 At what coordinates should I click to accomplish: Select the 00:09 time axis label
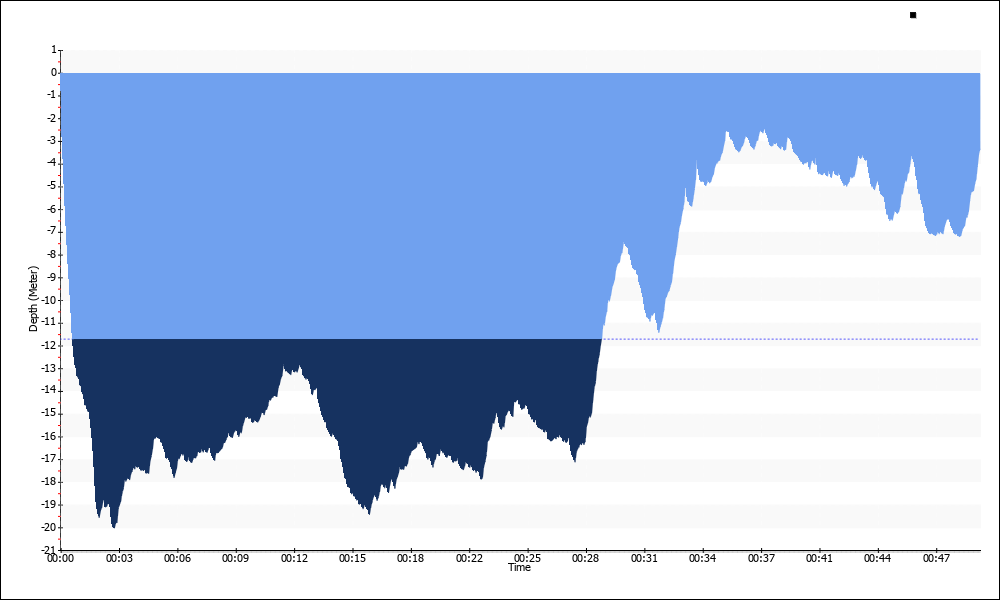(236, 558)
